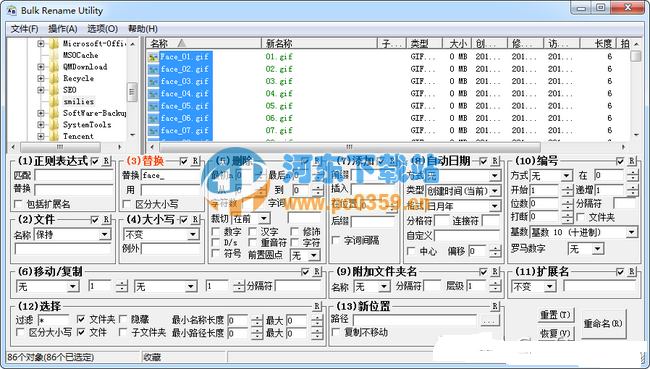
Task: Reset section (12) selection with R button
Action: click(317, 306)
